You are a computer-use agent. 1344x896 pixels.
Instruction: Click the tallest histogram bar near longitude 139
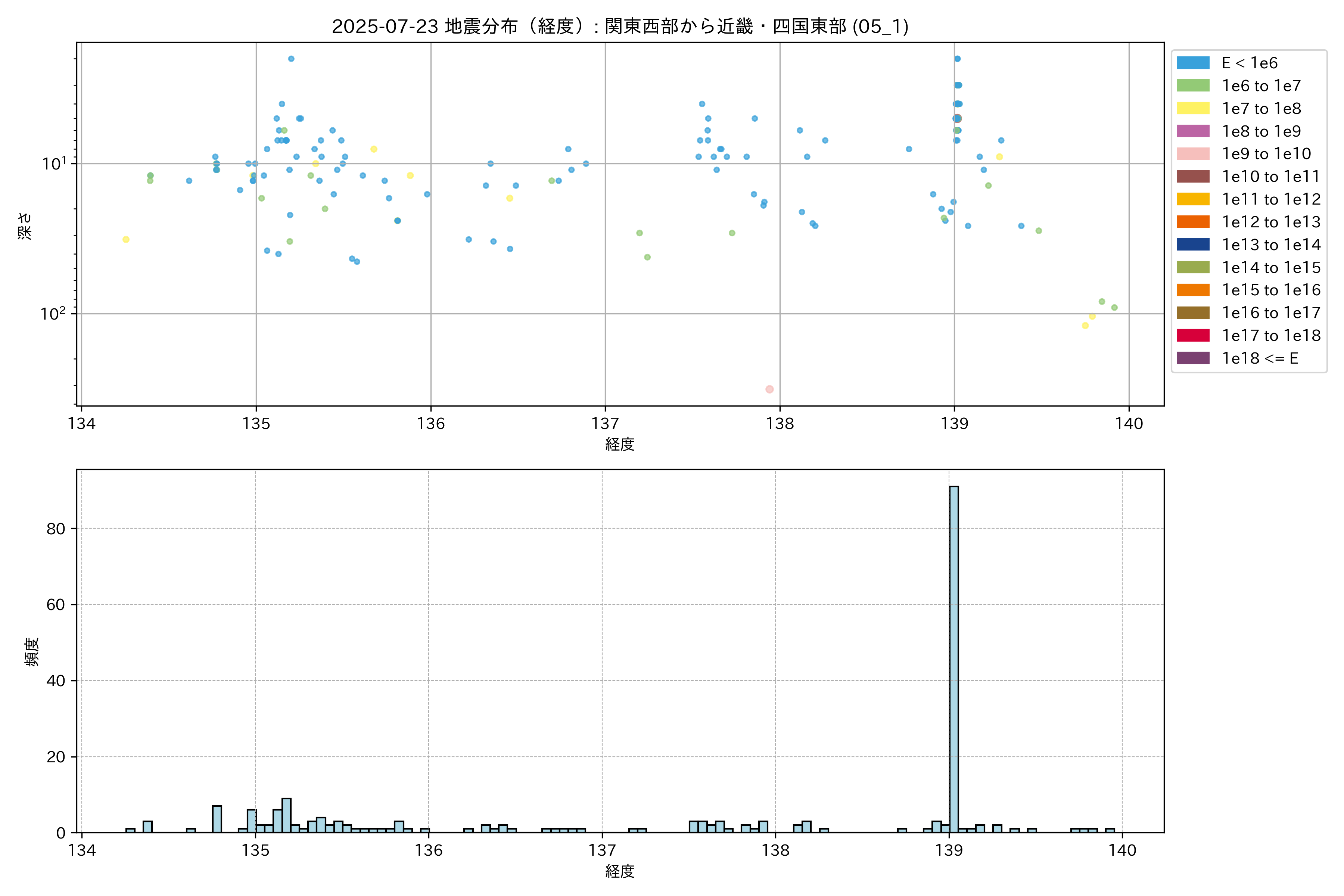point(954,657)
